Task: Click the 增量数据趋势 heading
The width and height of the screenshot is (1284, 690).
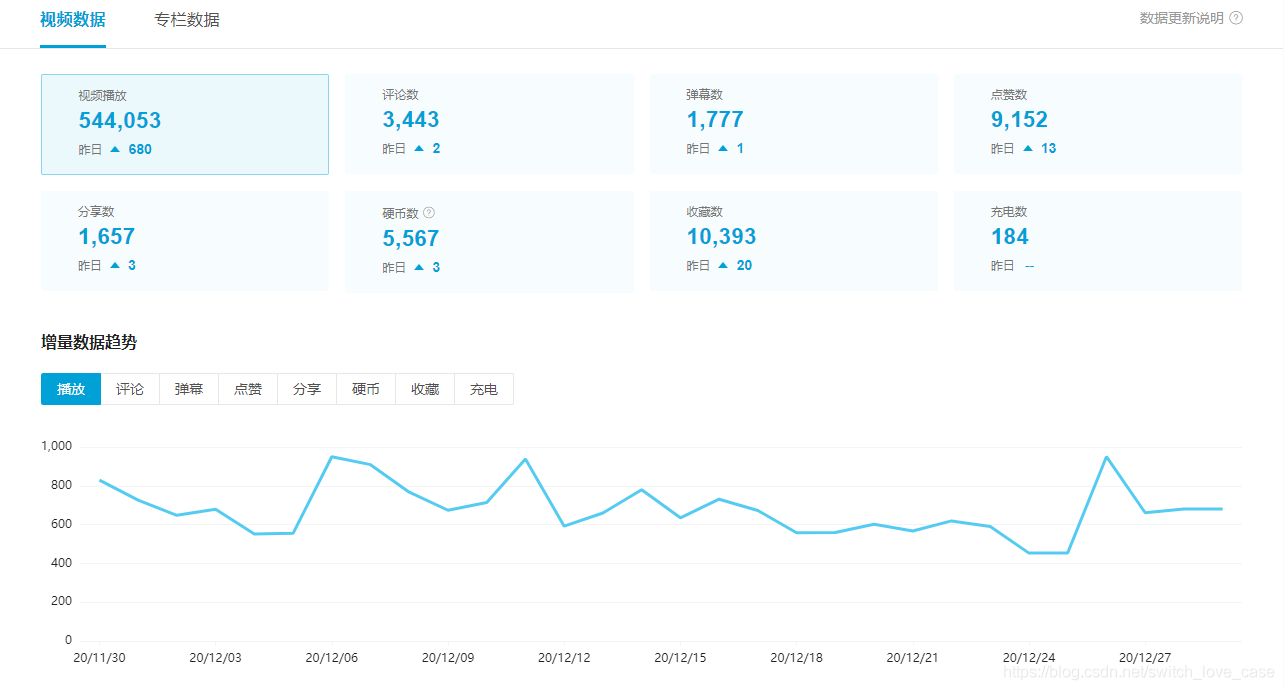Action: [x=89, y=342]
